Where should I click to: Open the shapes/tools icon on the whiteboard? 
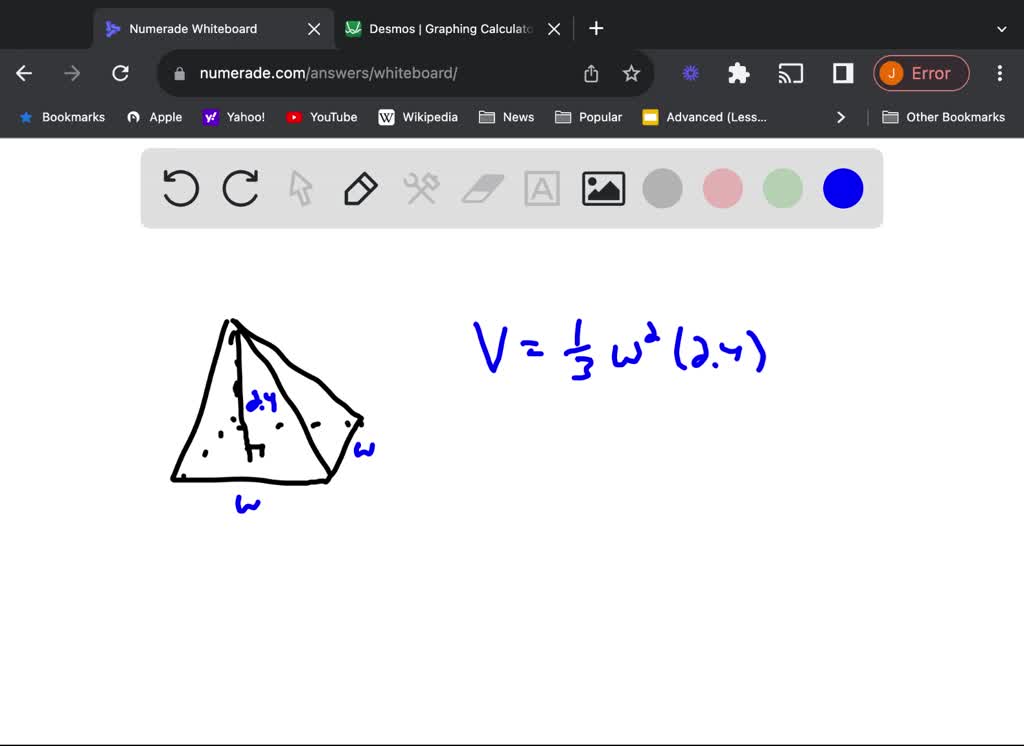pos(421,188)
